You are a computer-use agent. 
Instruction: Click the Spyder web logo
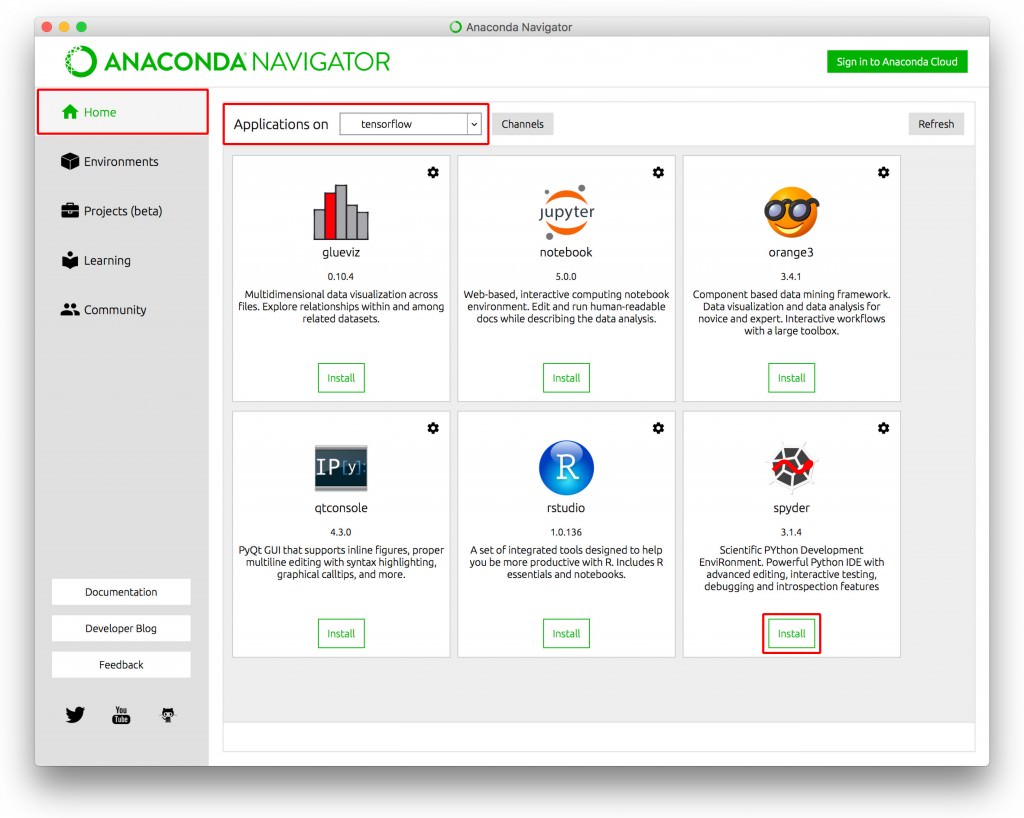tap(792, 467)
